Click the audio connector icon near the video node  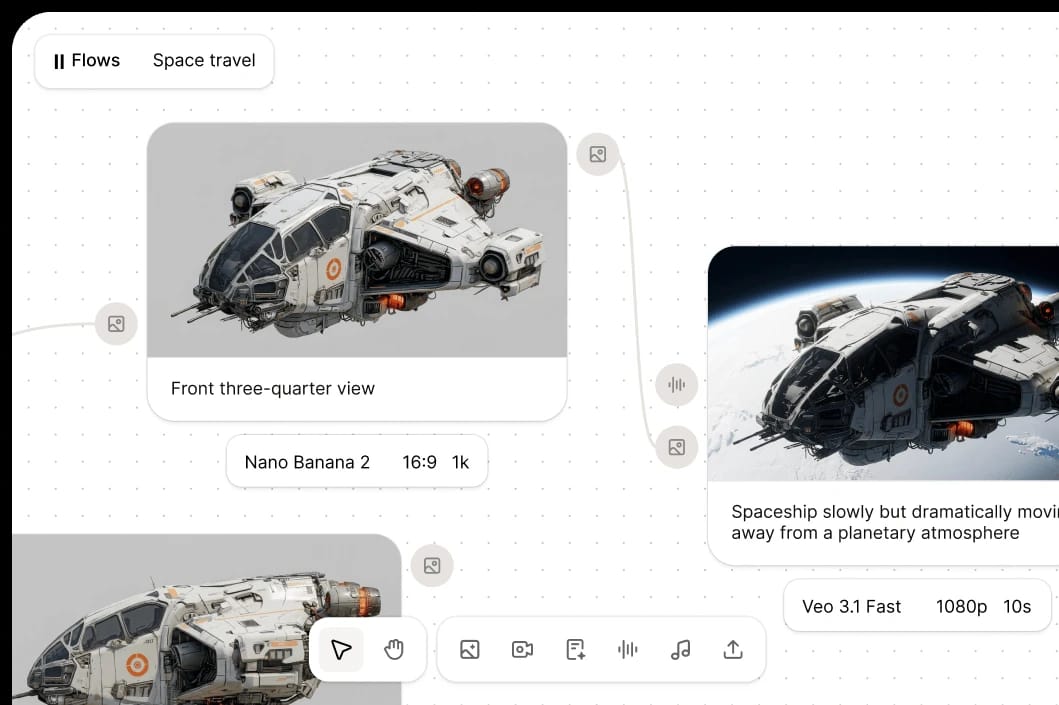click(x=677, y=384)
